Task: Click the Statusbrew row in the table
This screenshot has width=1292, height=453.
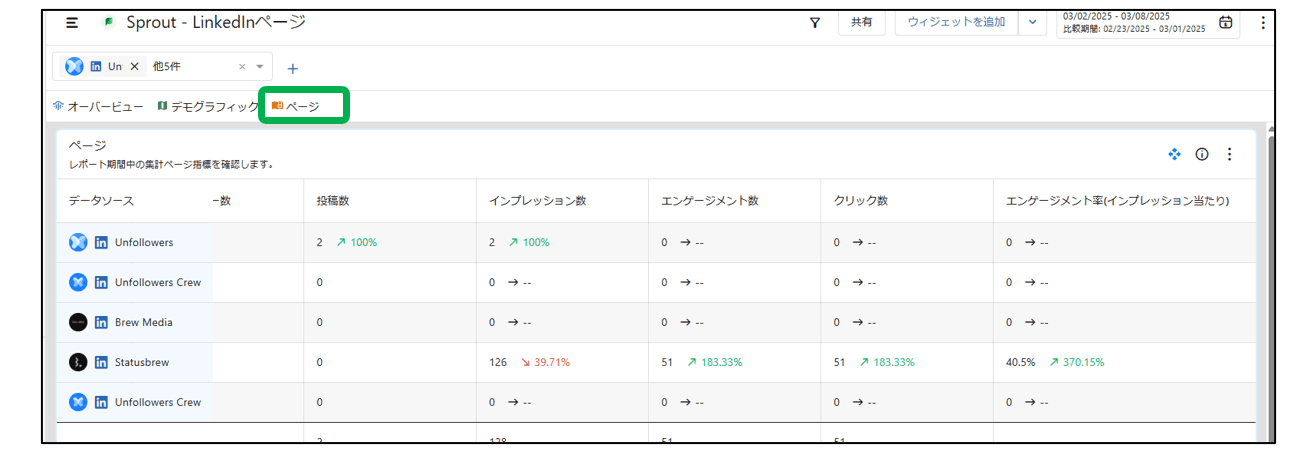Action: pyautogui.click(x=142, y=362)
